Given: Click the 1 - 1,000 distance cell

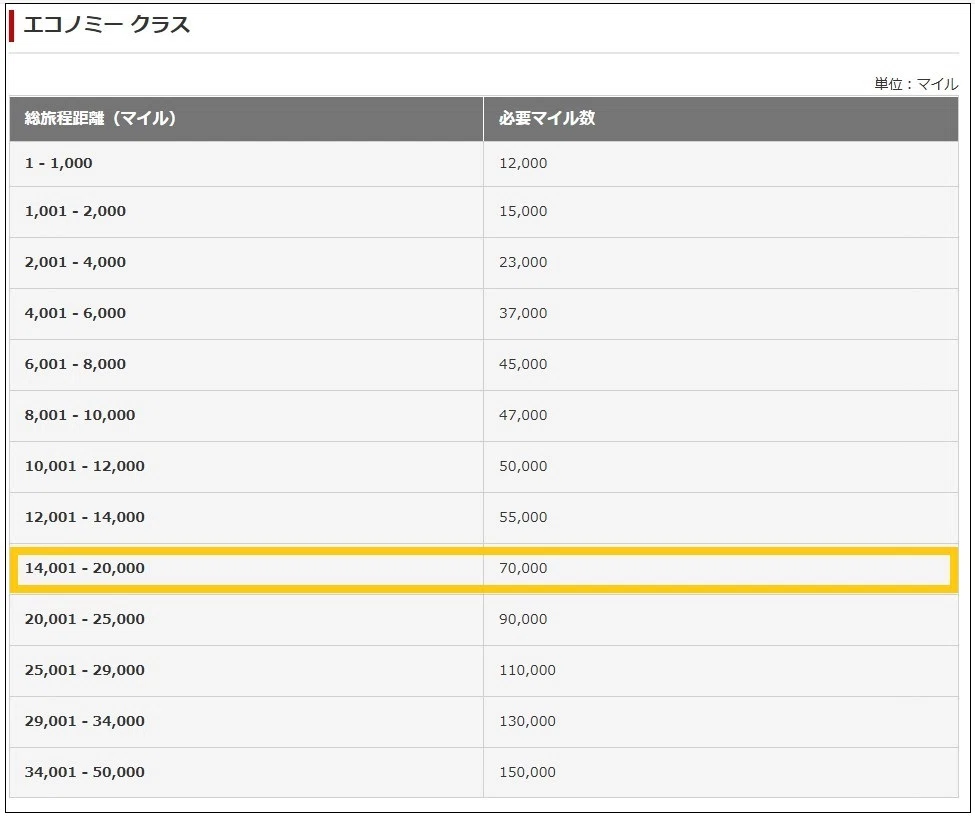Looking at the screenshot, I should tap(246, 164).
